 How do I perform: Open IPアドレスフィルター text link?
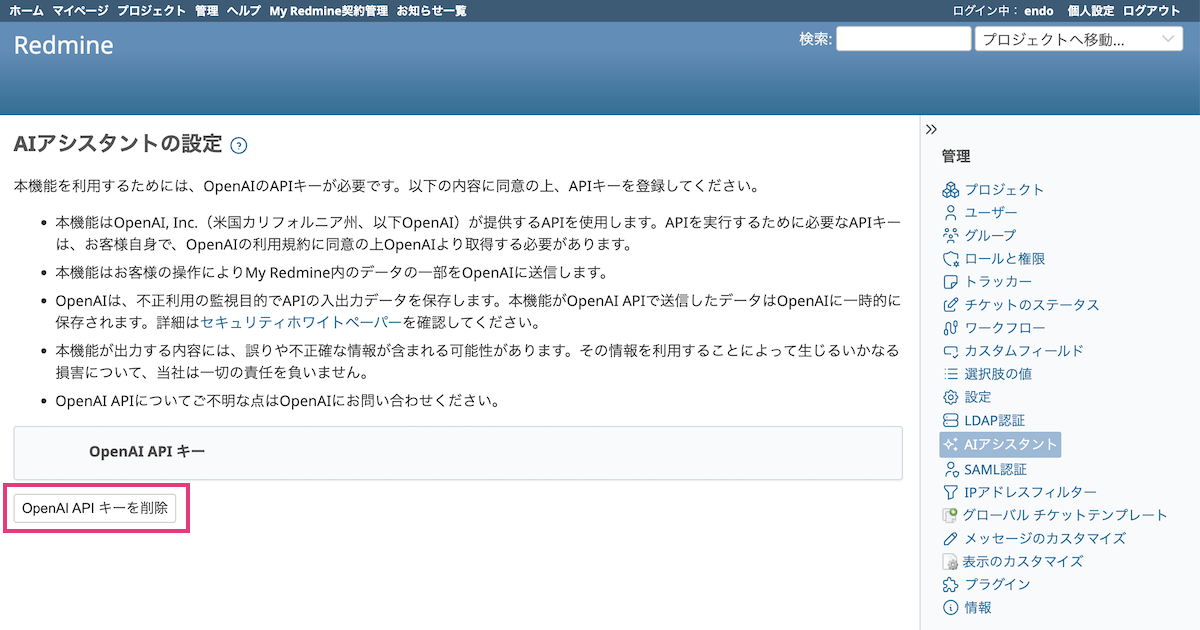point(1030,492)
